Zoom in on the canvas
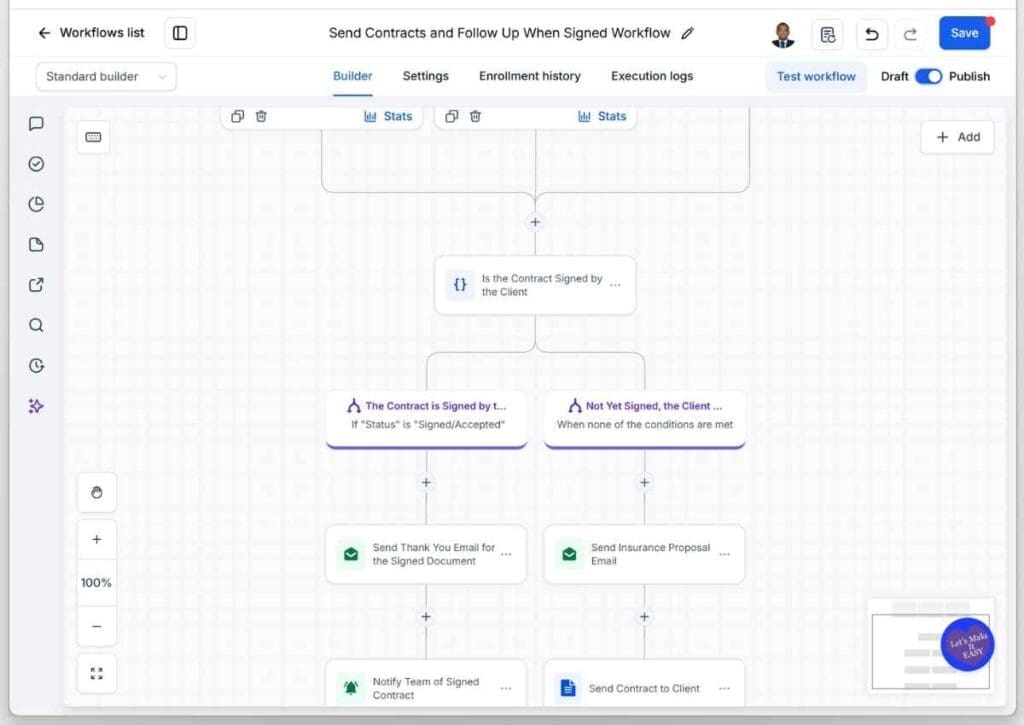Viewport: 1024px width, 725px height. [x=97, y=540]
